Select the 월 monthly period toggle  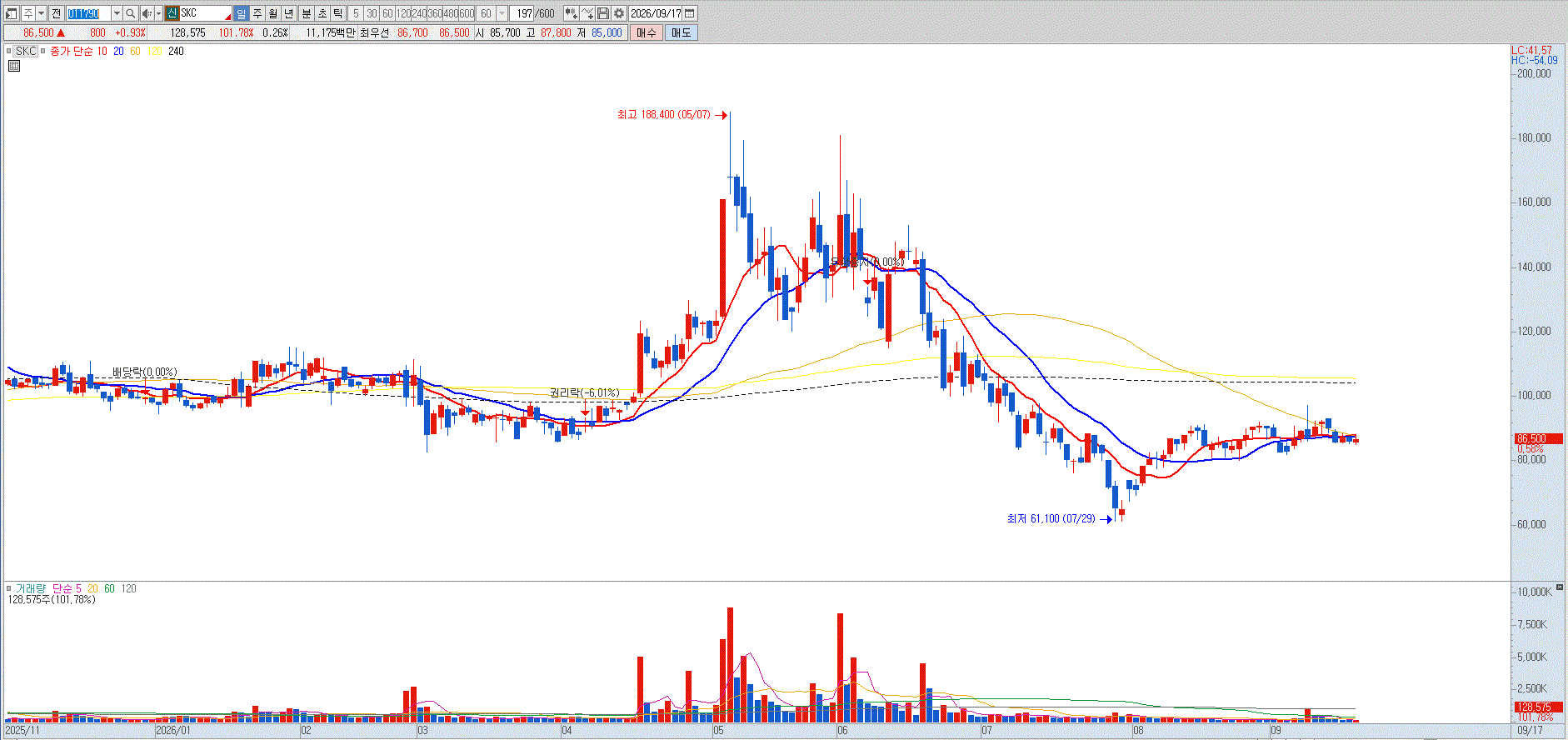point(273,13)
